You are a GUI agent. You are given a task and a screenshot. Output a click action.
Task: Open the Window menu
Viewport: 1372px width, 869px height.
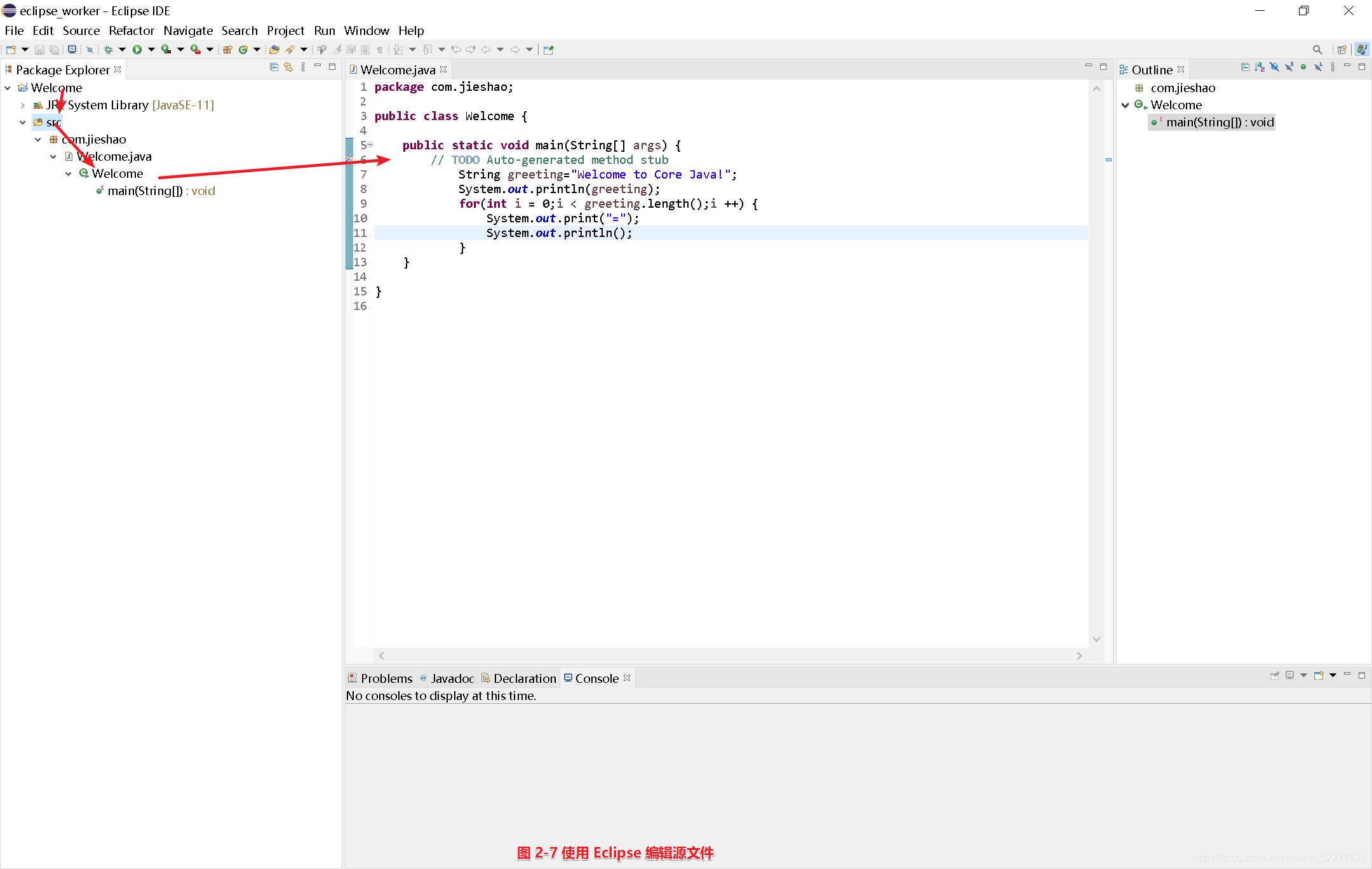click(x=367, y=30)
